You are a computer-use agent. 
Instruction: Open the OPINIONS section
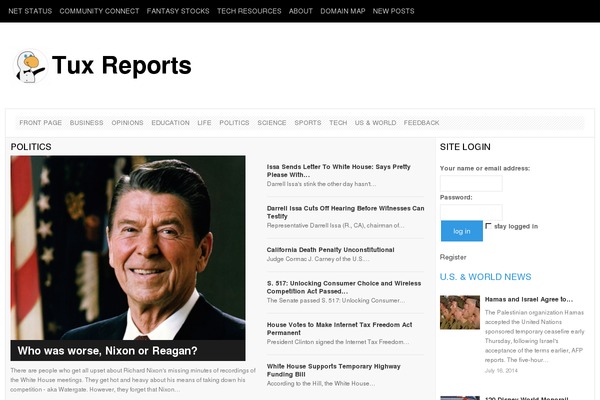pos(127,122)
